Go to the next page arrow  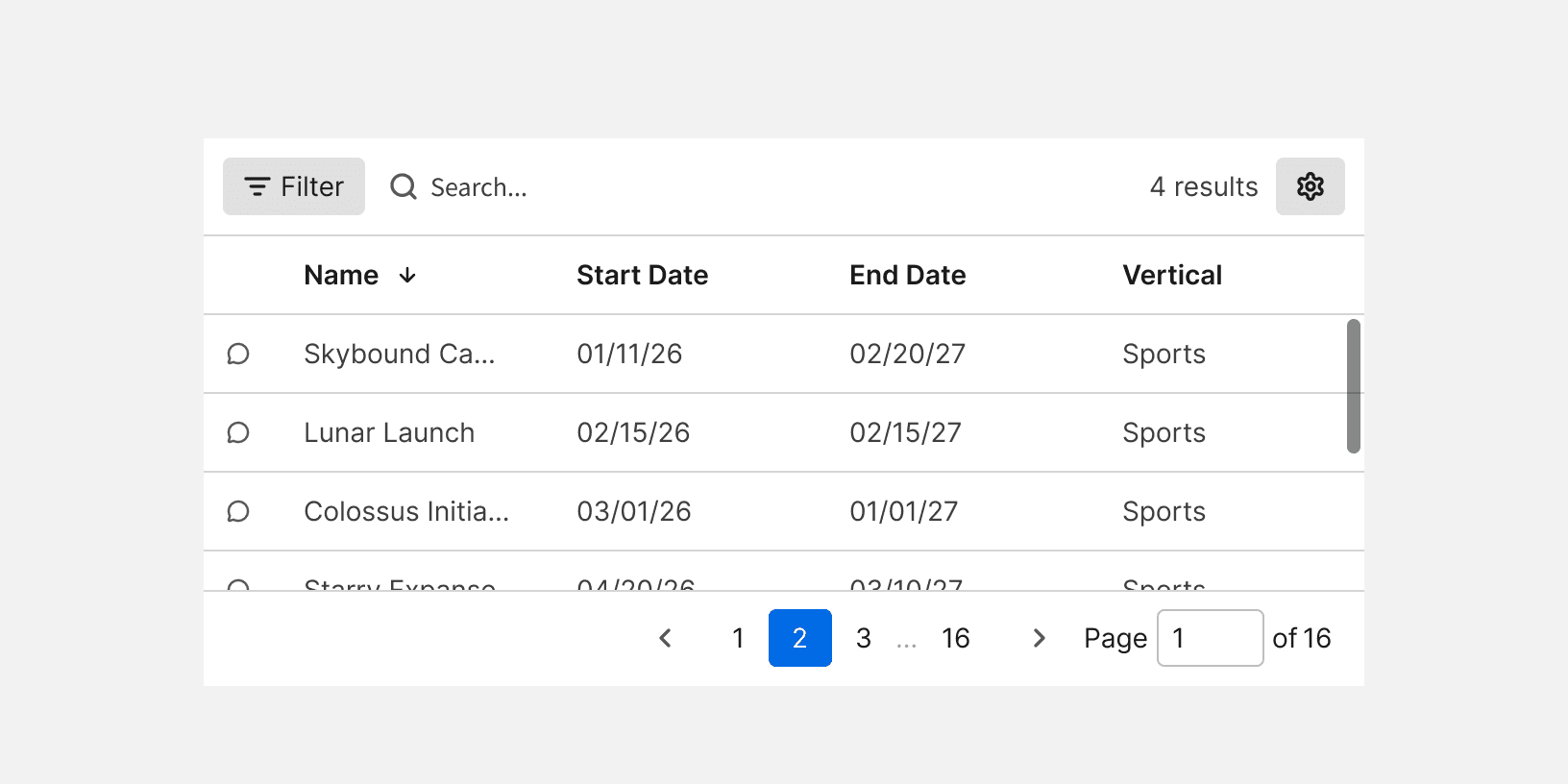tap(1039, 638)
